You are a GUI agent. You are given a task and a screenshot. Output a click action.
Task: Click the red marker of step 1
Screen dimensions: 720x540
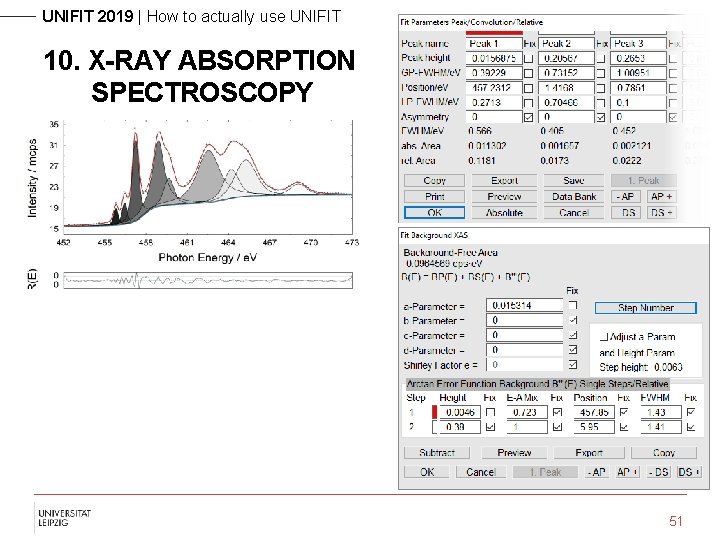tap(434, 412)
